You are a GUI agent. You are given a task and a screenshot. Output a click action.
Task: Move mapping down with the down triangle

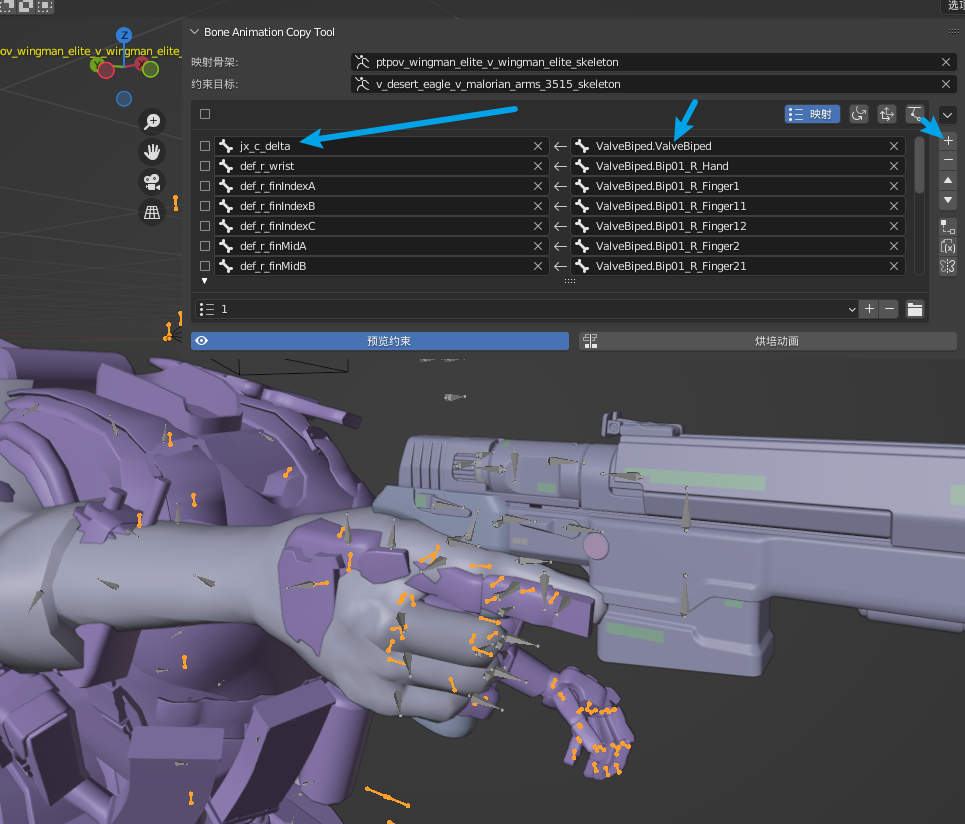click(948, 200)
